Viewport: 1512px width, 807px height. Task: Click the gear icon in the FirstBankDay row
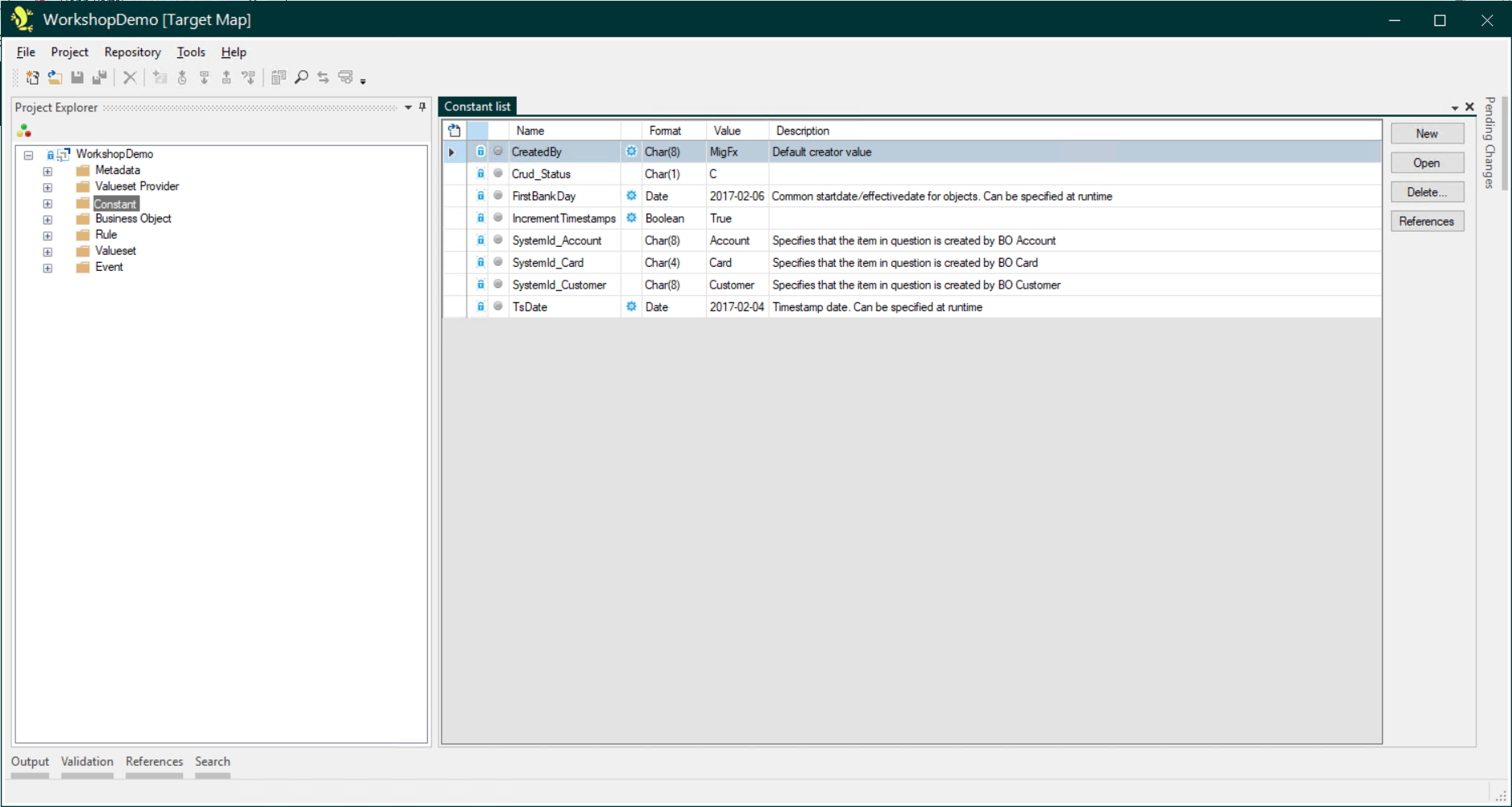click(x=631, y=196)
